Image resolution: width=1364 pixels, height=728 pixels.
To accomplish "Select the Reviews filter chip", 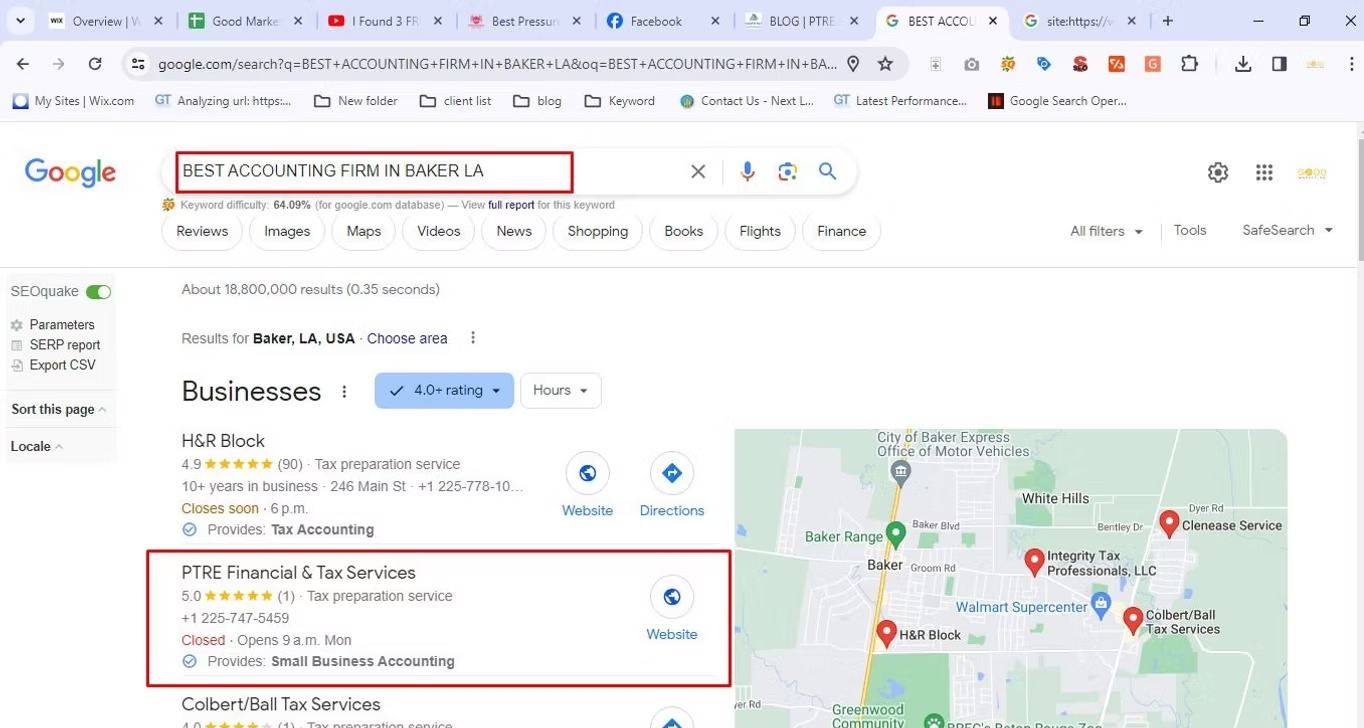I will [202, 231].
